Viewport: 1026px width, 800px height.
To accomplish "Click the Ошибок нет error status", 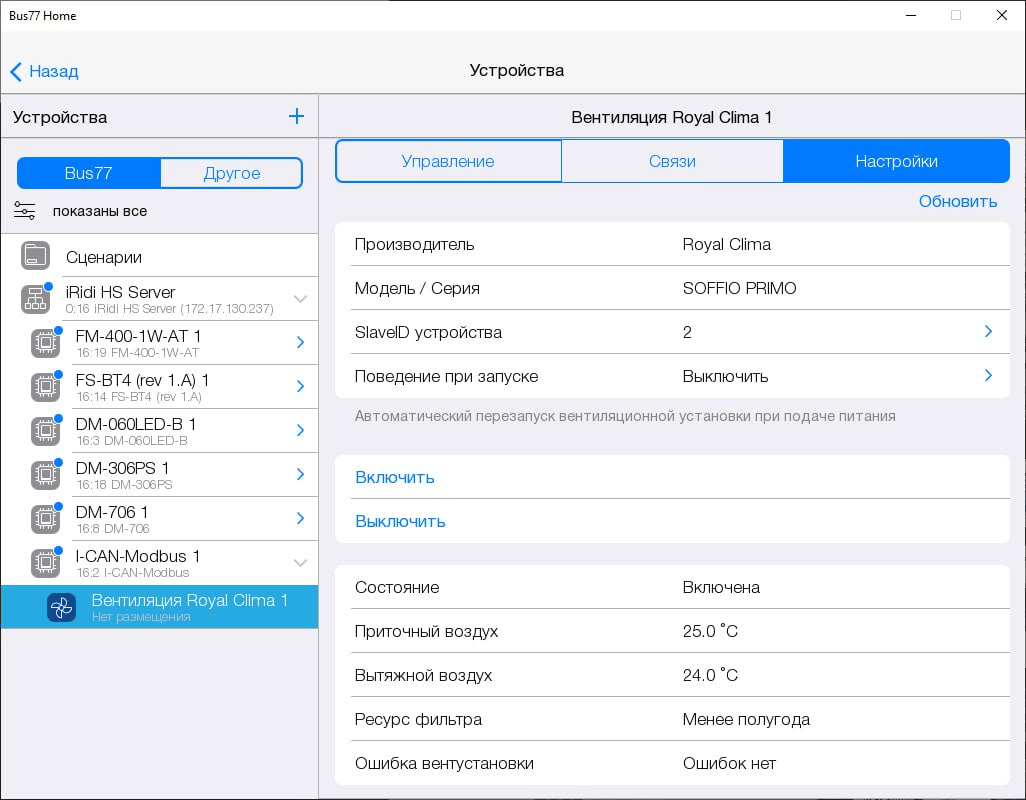I will 729,763.
